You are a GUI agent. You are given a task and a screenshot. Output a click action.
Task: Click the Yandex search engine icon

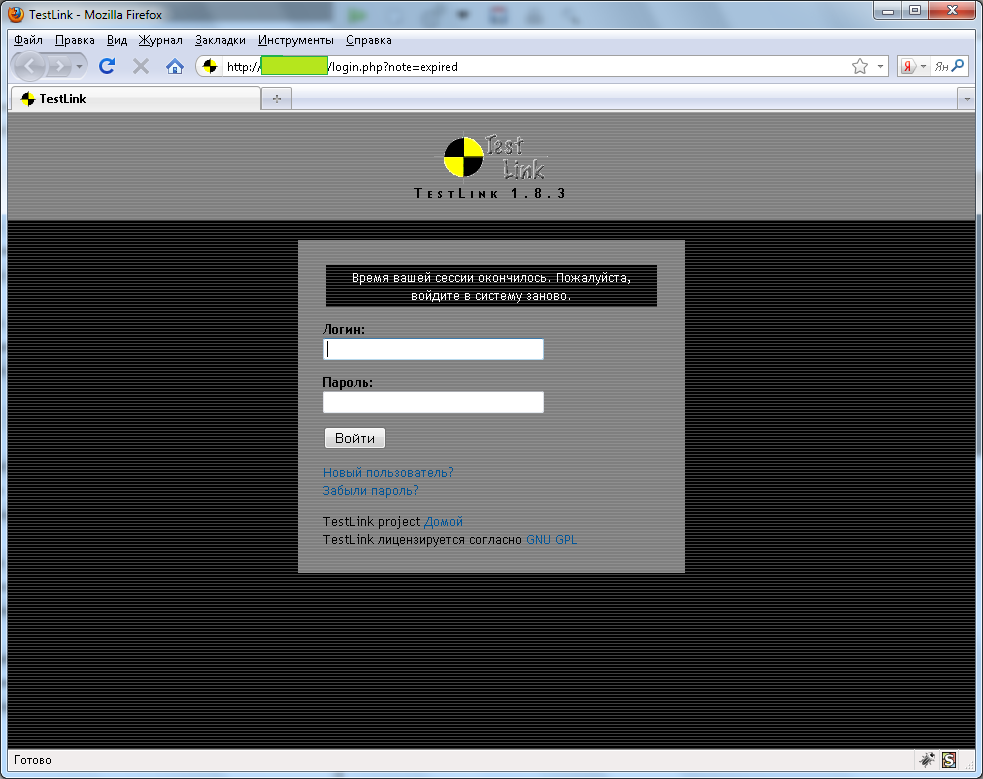[907, 66]
